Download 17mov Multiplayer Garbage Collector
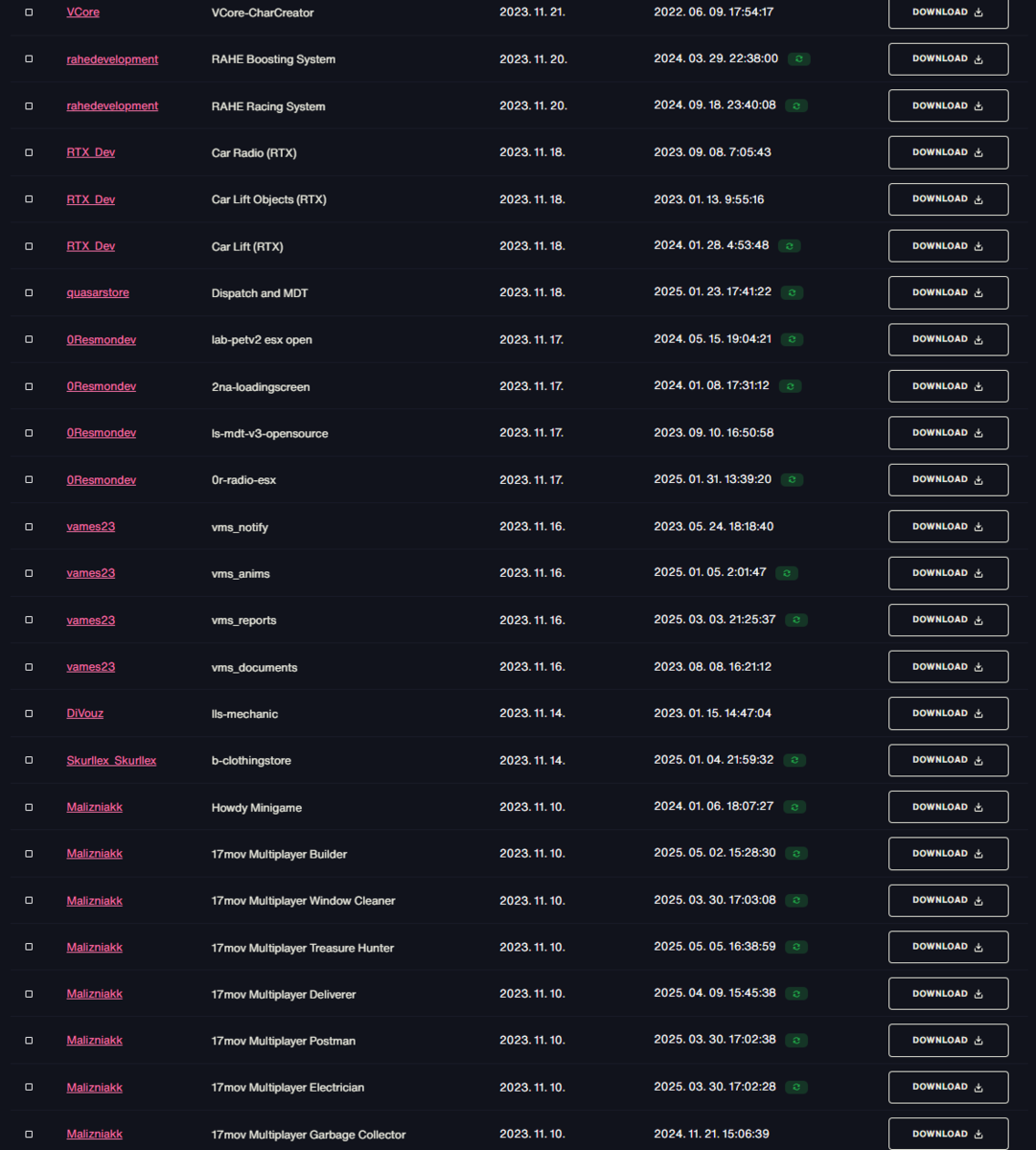 (948, 1134)
